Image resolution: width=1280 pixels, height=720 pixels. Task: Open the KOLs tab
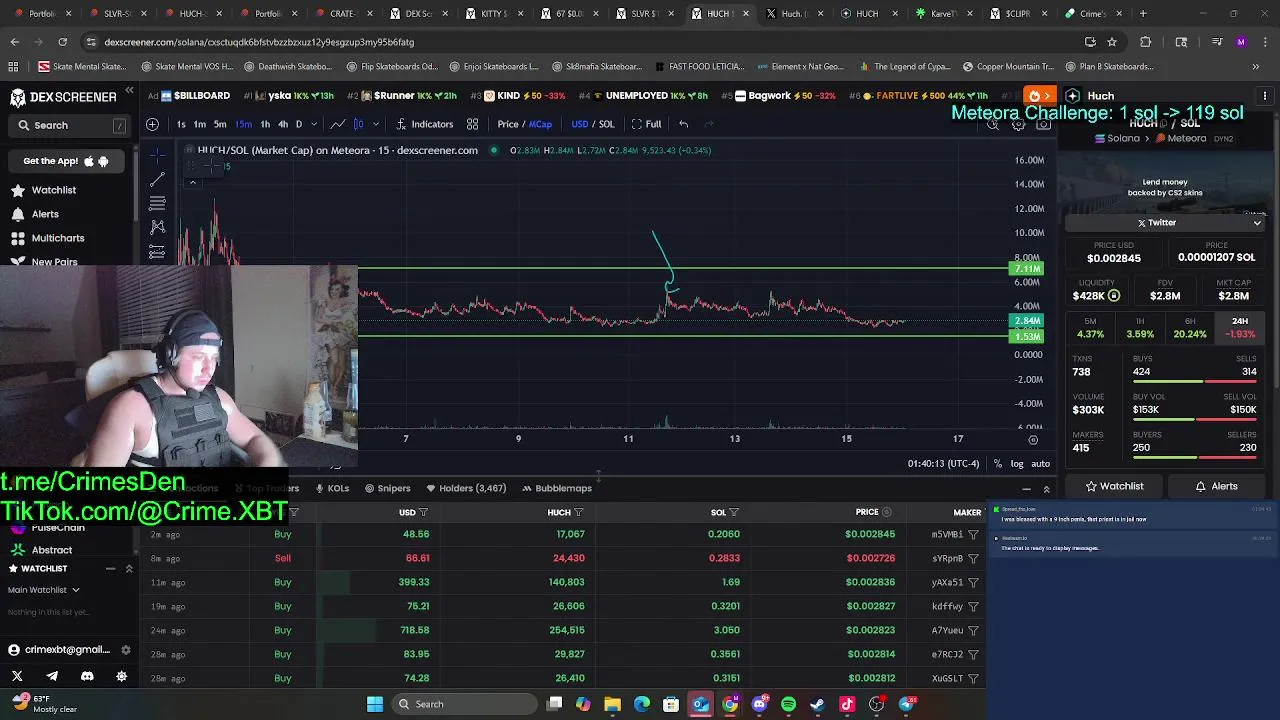[331, 488]
